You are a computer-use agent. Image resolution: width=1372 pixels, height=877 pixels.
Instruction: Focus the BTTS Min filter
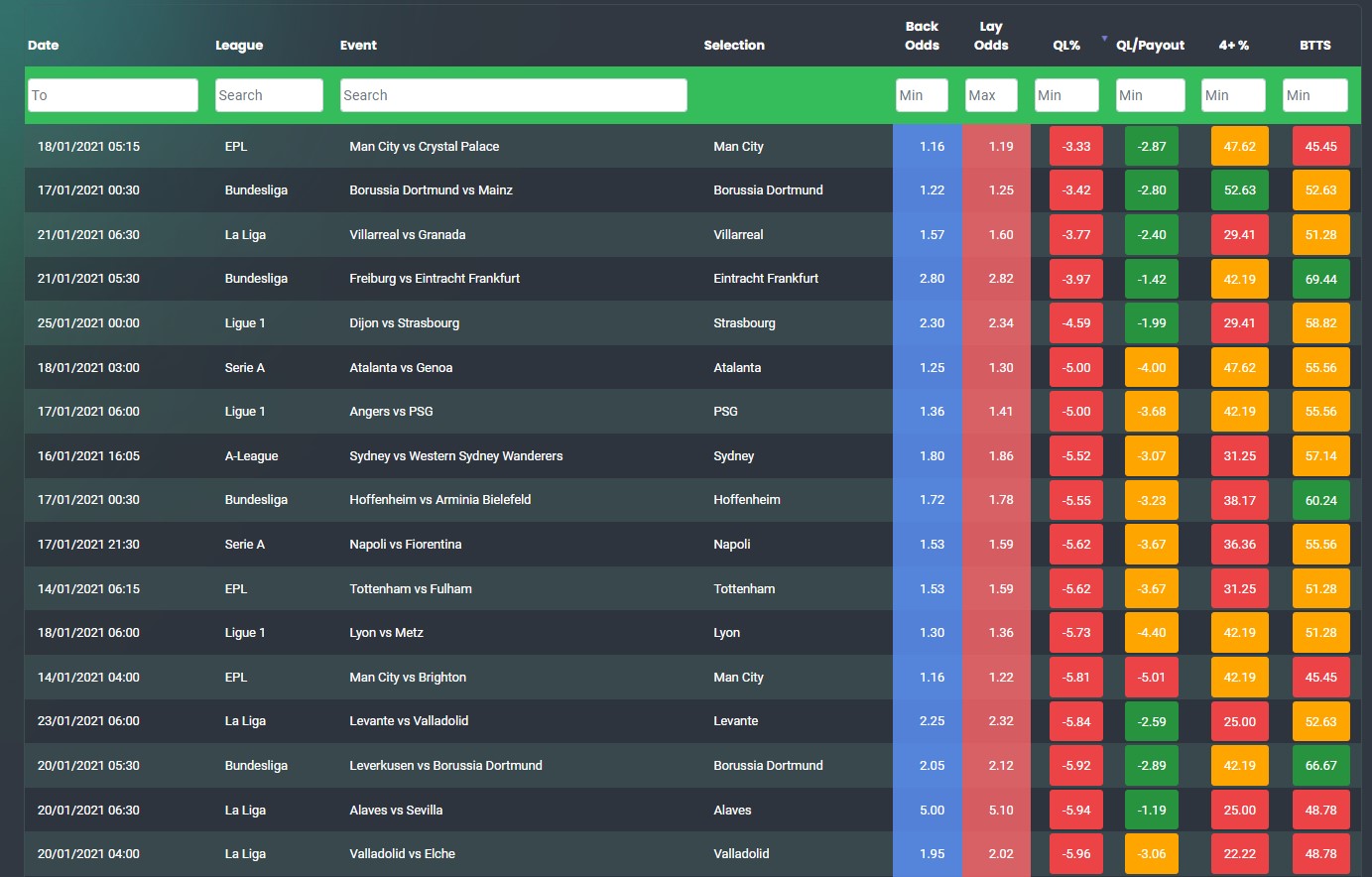click(x=1314, y=95)
